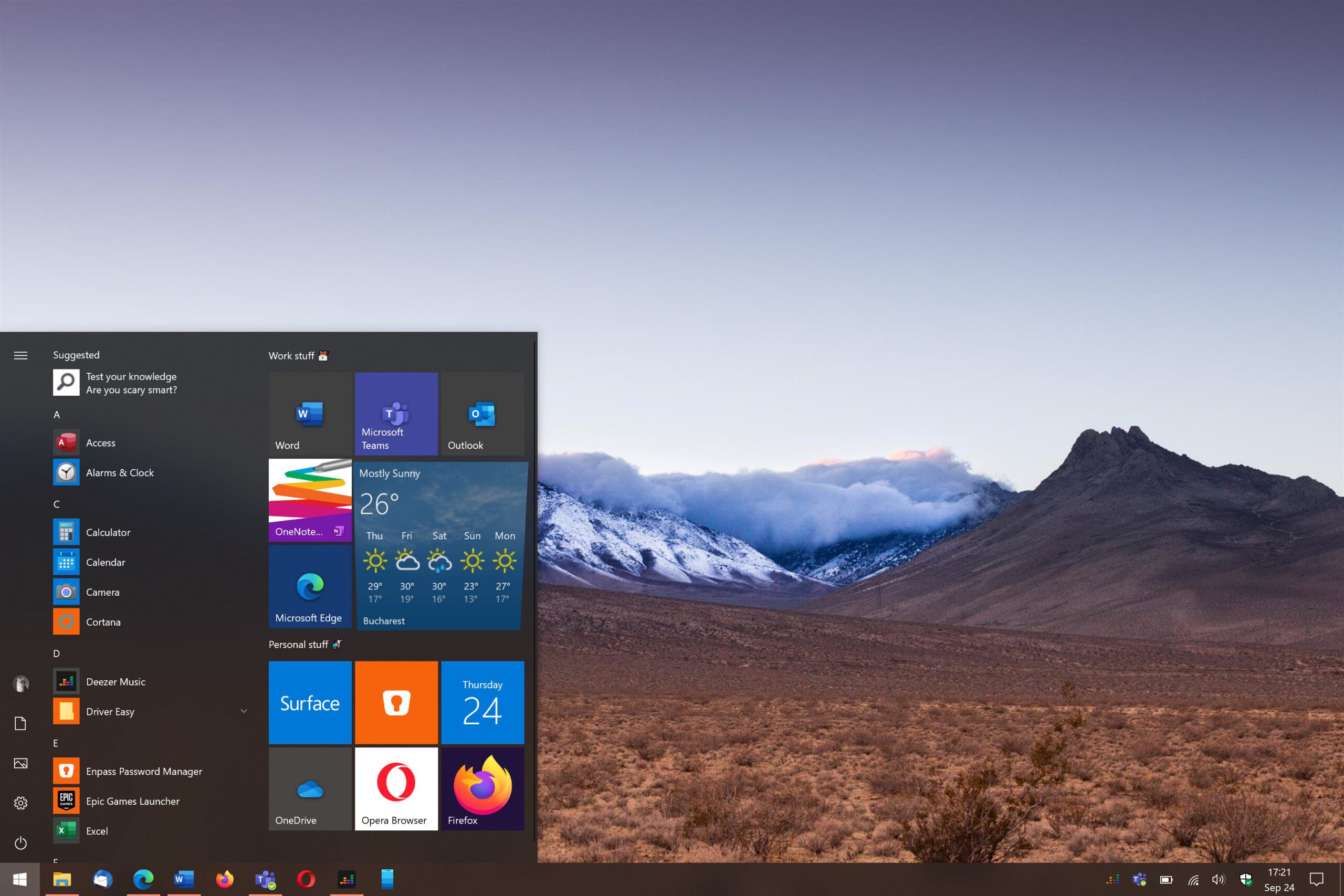1344x896 pixels.
Task: Launch Enpass Password Manager from app list
Action: [x=152, y=772]
